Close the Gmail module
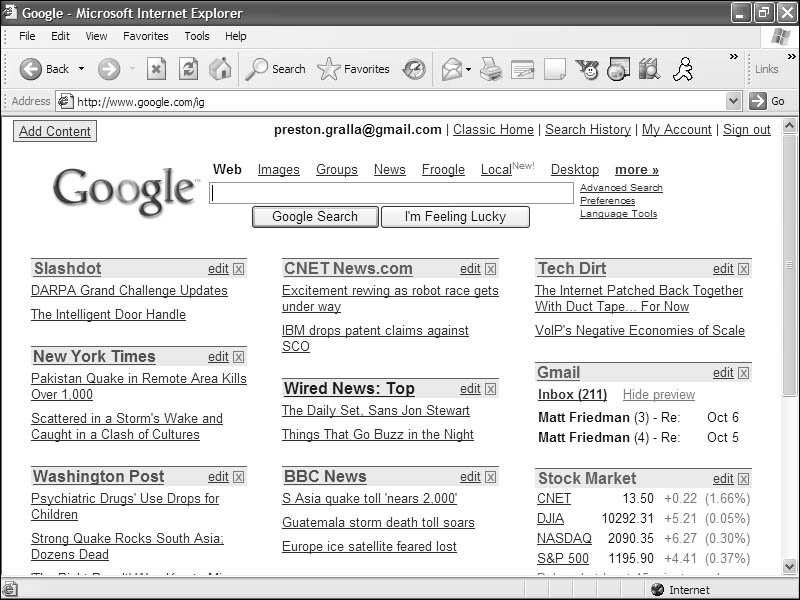The image size is (800, 600). [x=743, y=373]
